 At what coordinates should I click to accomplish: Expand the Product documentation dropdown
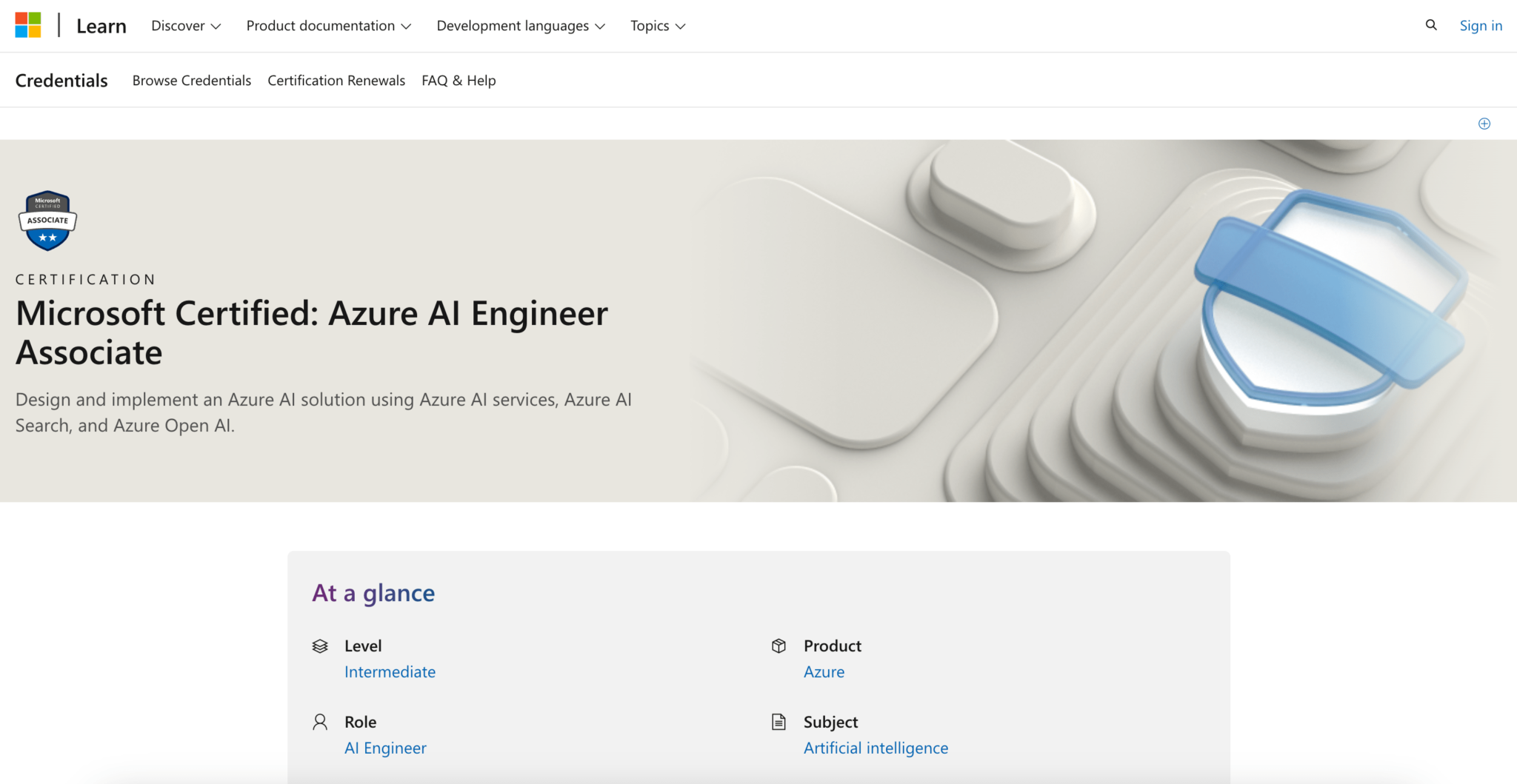pyautogui.click(x=328, y=26)
